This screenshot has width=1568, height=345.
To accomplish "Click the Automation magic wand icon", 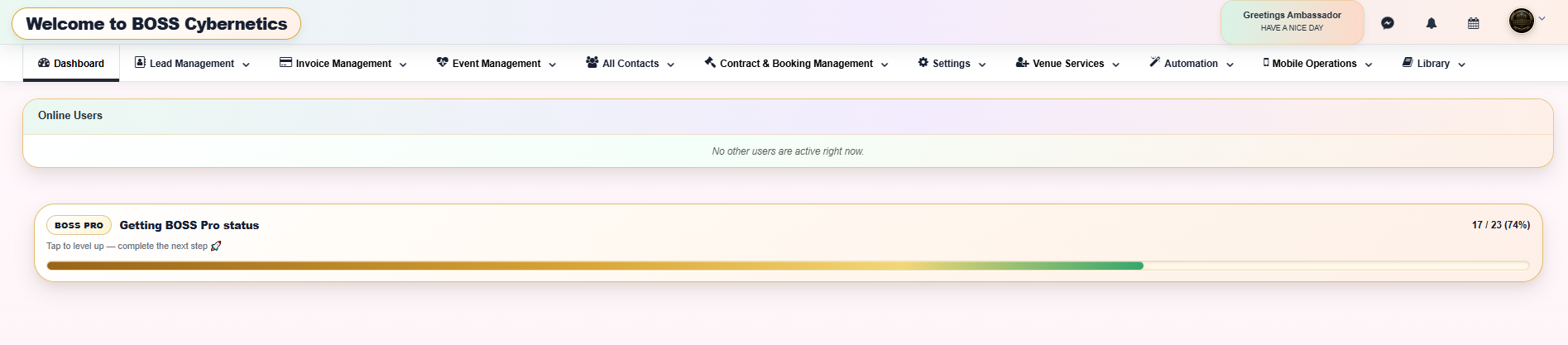I will (1155, 62).
